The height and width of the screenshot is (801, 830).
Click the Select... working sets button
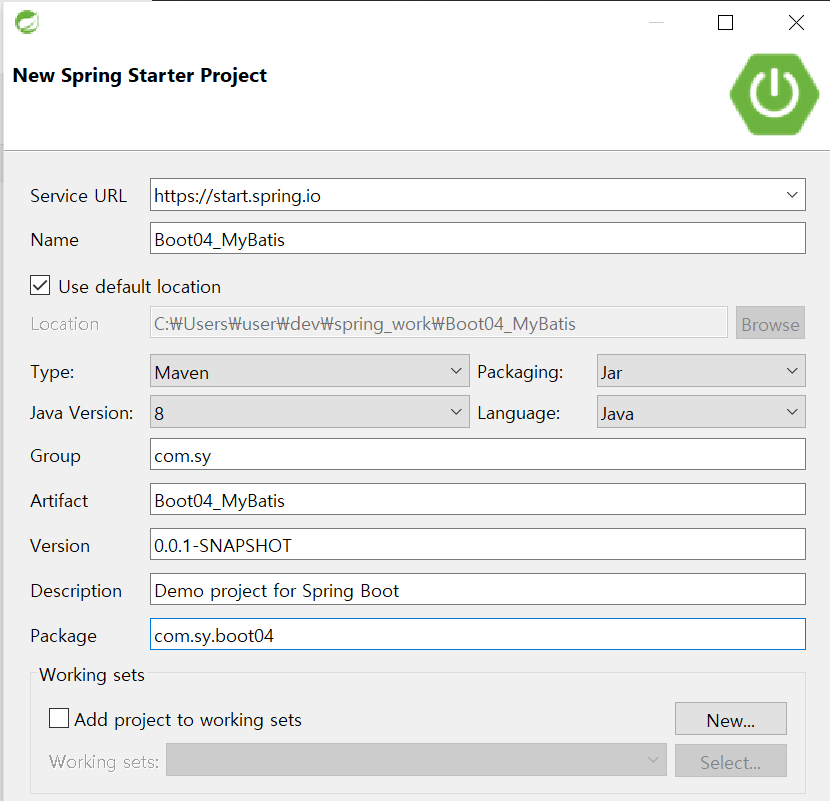730,761
